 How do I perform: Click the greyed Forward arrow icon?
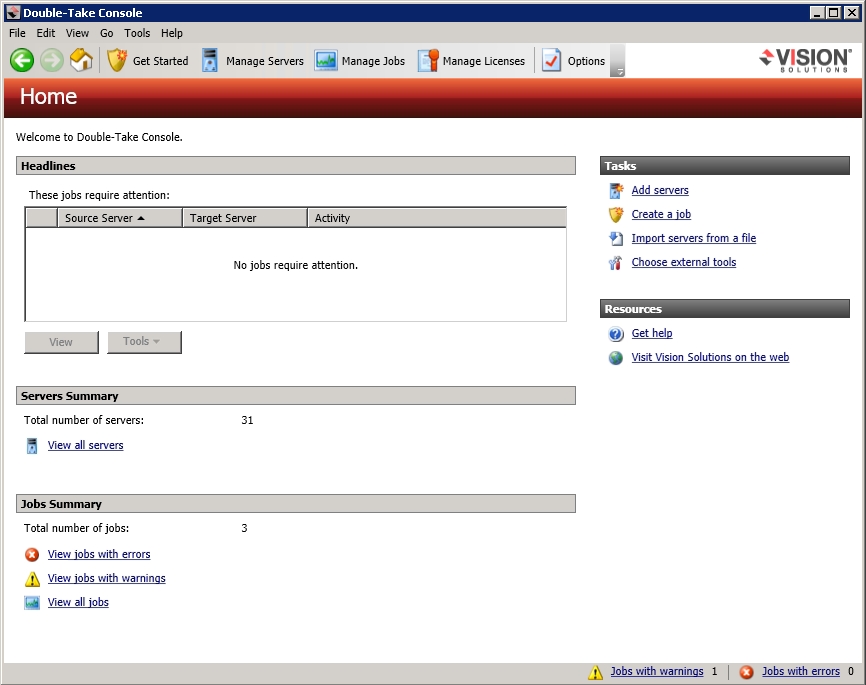coord(52,60)
